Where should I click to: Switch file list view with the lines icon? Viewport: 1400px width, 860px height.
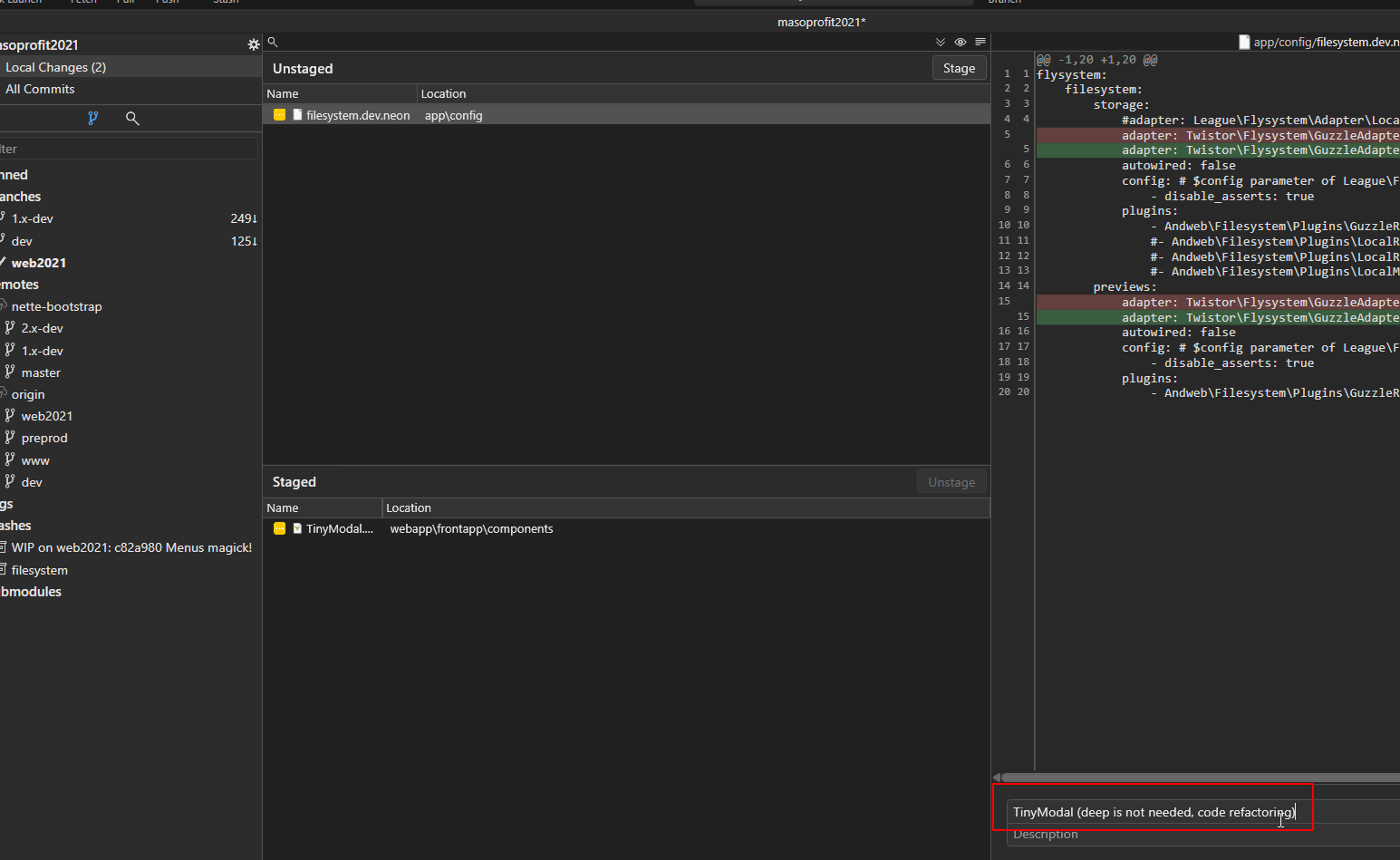(x=980, y=42)
